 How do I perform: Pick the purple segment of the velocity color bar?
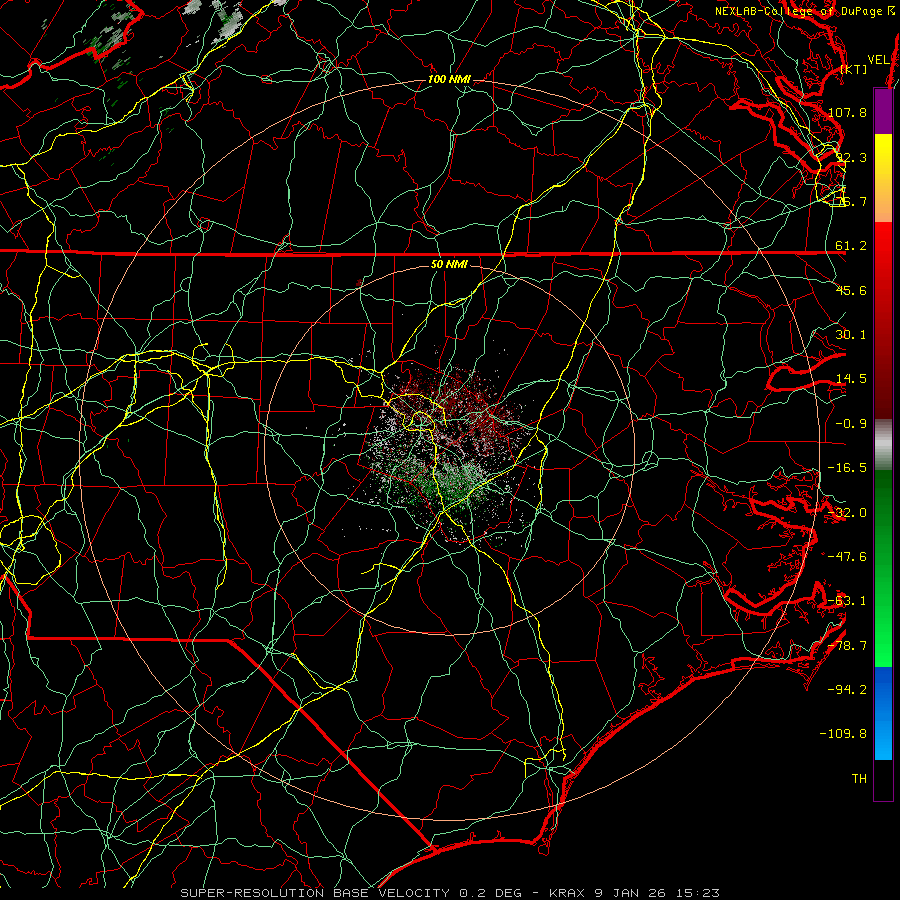click(883, 112)
